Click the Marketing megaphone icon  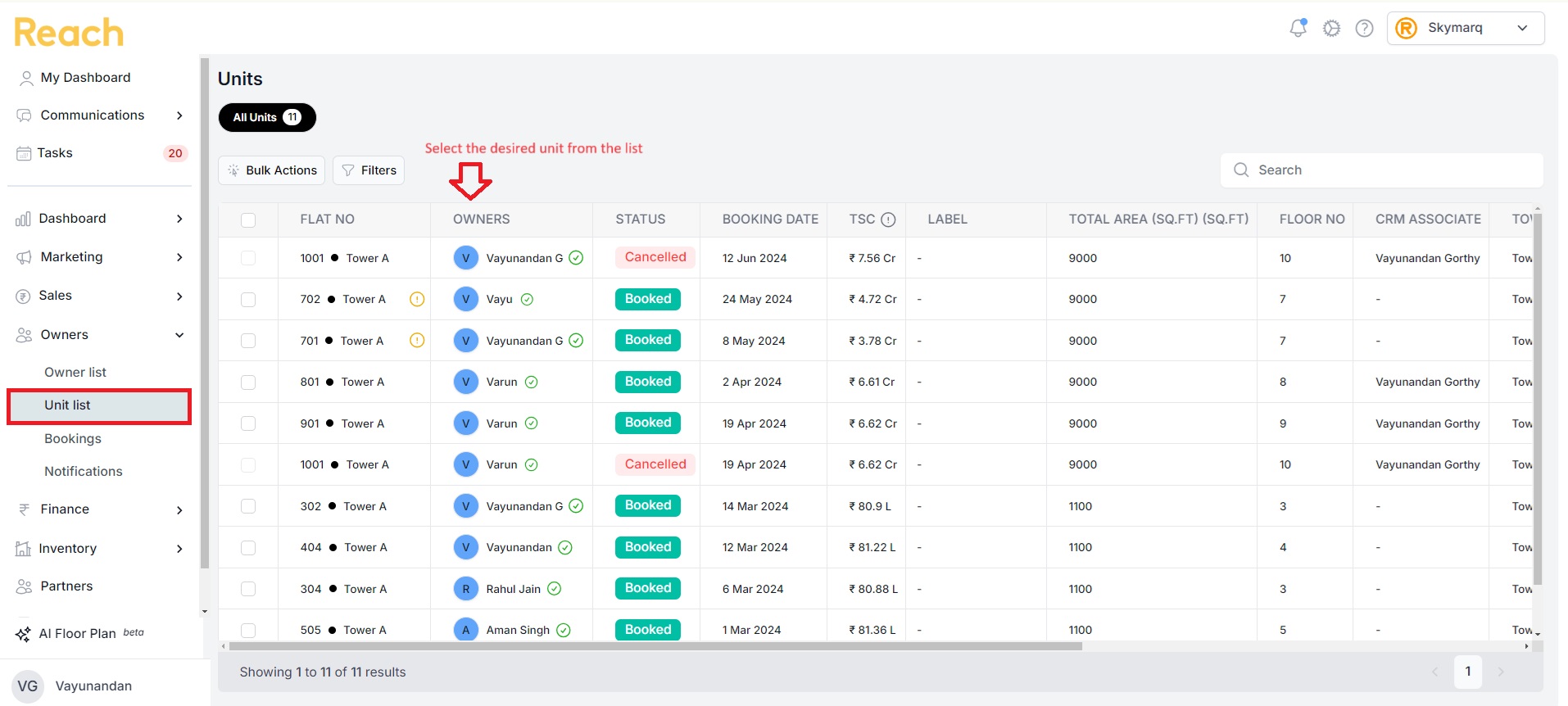tap(25, 257)
